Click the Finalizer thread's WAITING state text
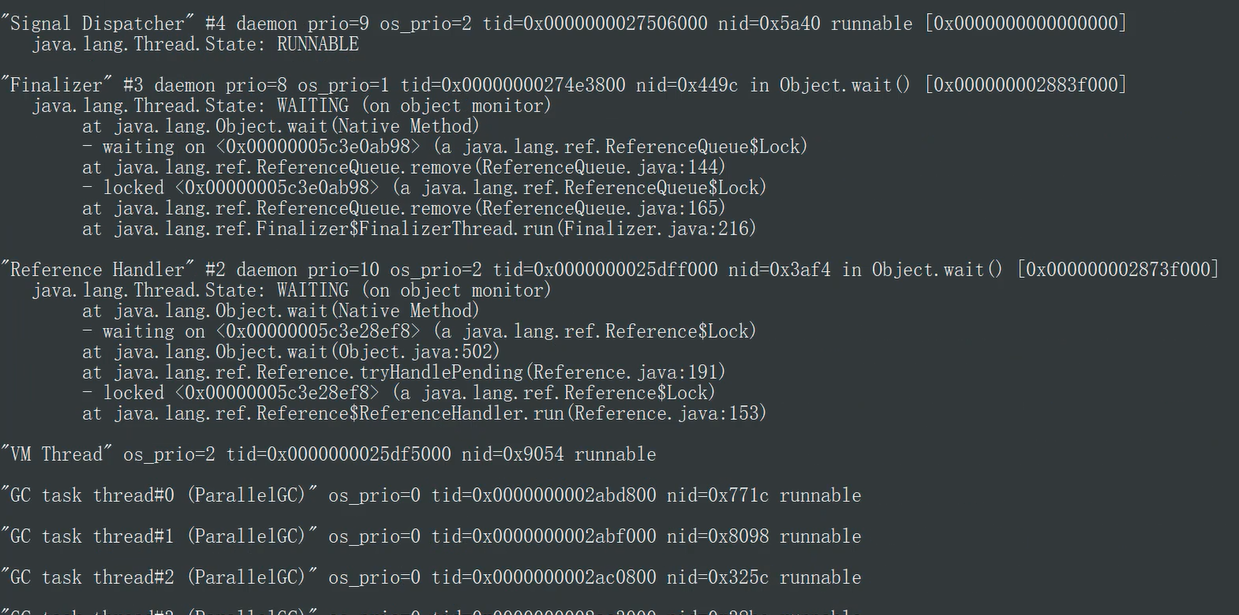This screenshot has width=1239, height=615. click(312, 105)
